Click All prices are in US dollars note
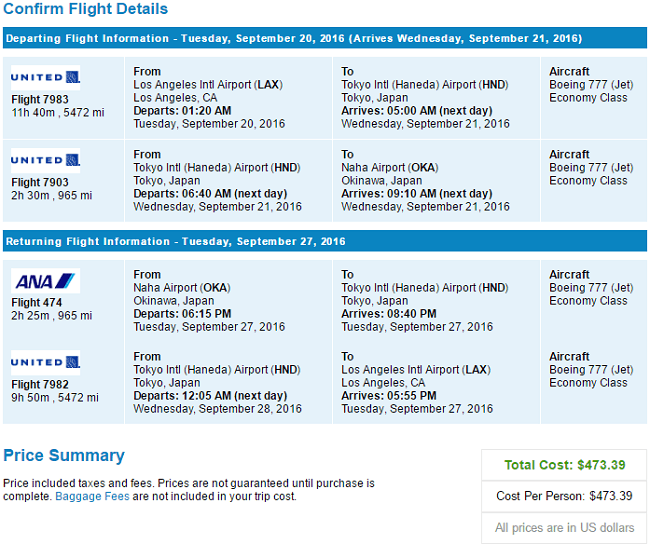650x544 pixels. coord(564,528)
